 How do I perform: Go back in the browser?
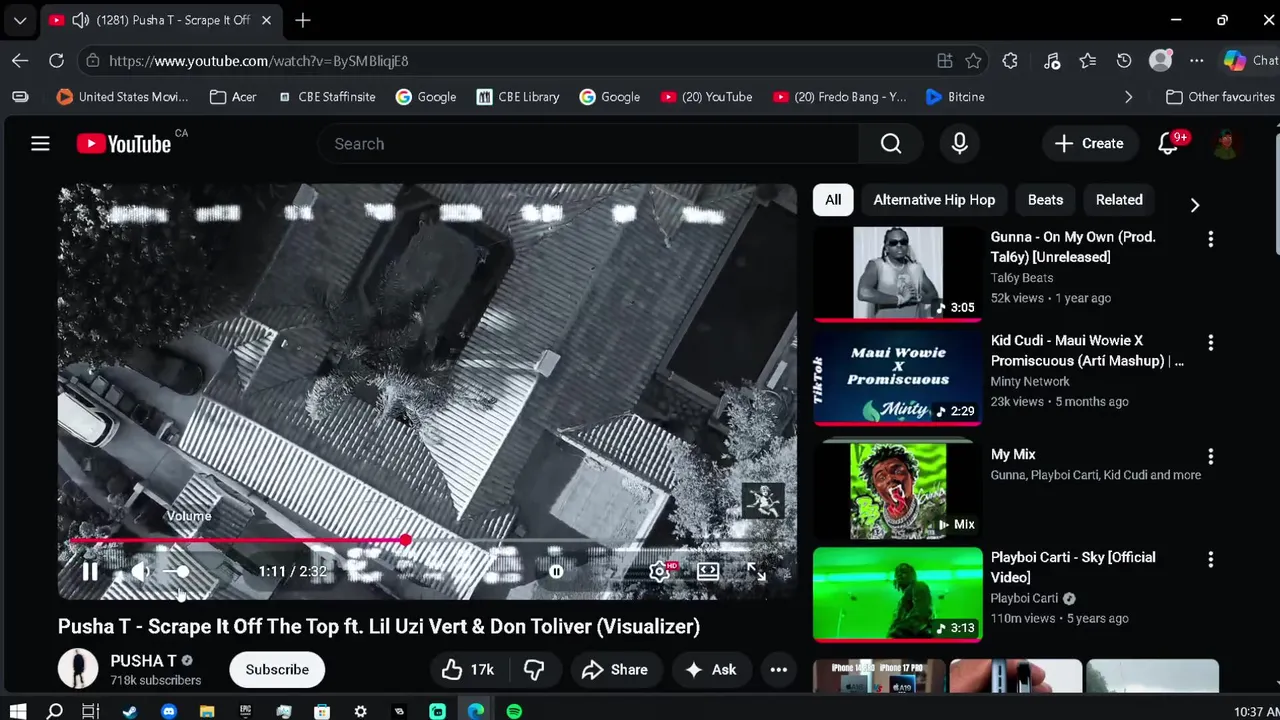pos(20,61)
